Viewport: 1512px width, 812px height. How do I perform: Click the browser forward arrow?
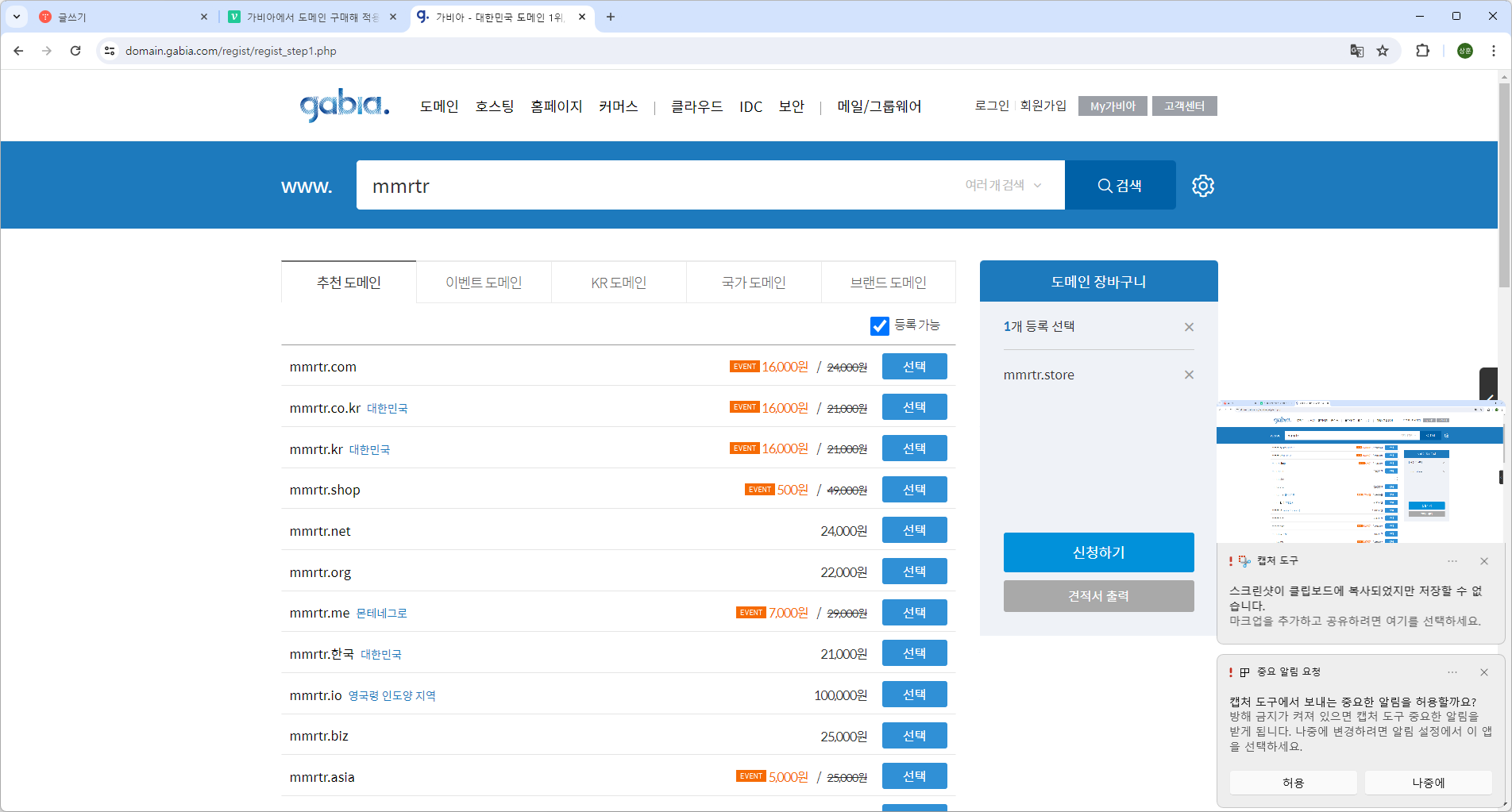click(47, 51)
